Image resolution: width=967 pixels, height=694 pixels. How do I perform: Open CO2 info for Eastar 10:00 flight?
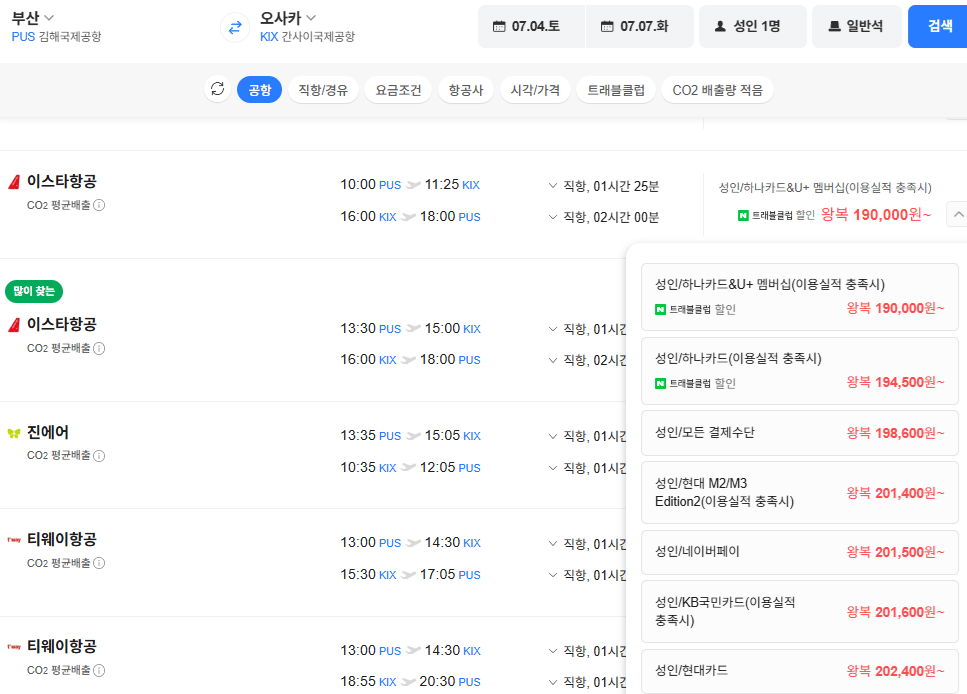point(99,205)
